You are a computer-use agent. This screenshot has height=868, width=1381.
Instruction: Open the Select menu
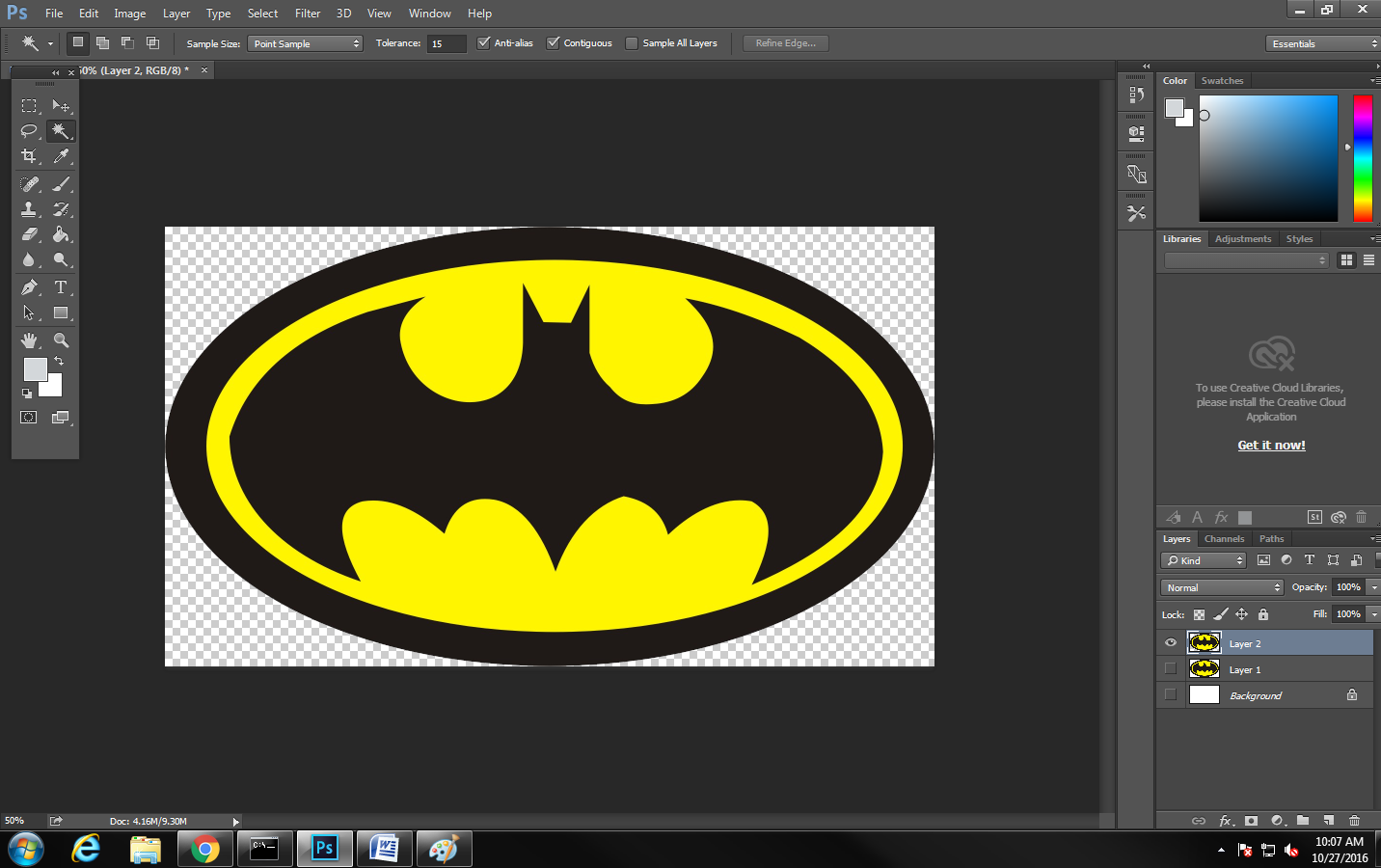[262, 14]
